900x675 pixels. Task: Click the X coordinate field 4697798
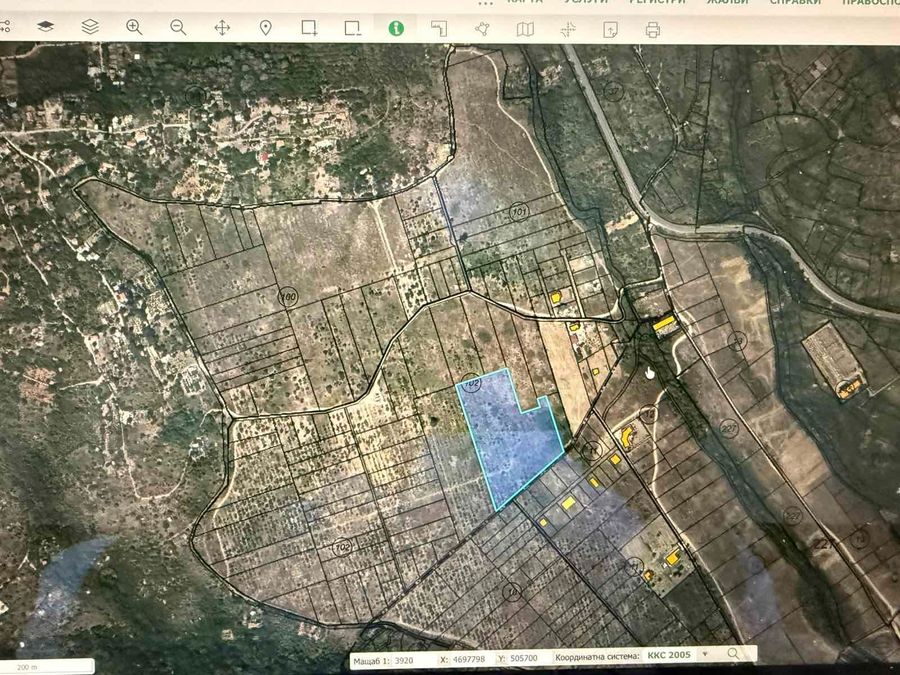tap(470, 660)
